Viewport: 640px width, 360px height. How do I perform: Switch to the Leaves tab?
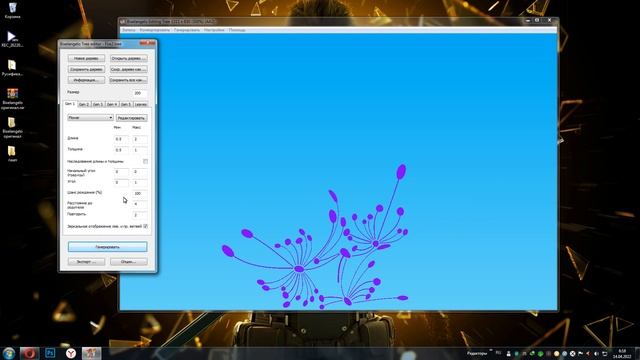140,104
